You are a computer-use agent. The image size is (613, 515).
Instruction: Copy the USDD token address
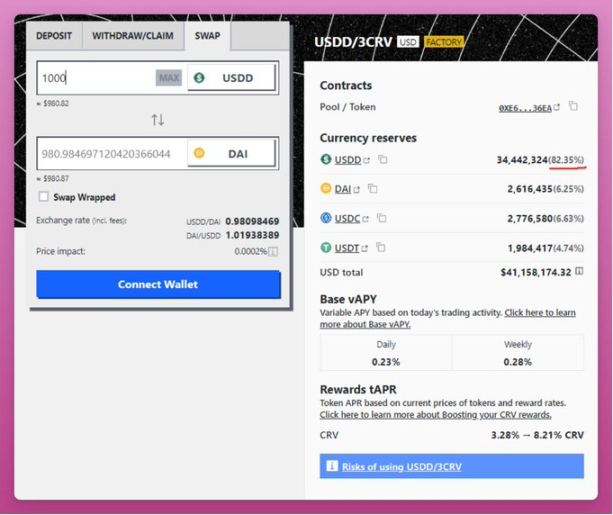click(x=382, y=160)
